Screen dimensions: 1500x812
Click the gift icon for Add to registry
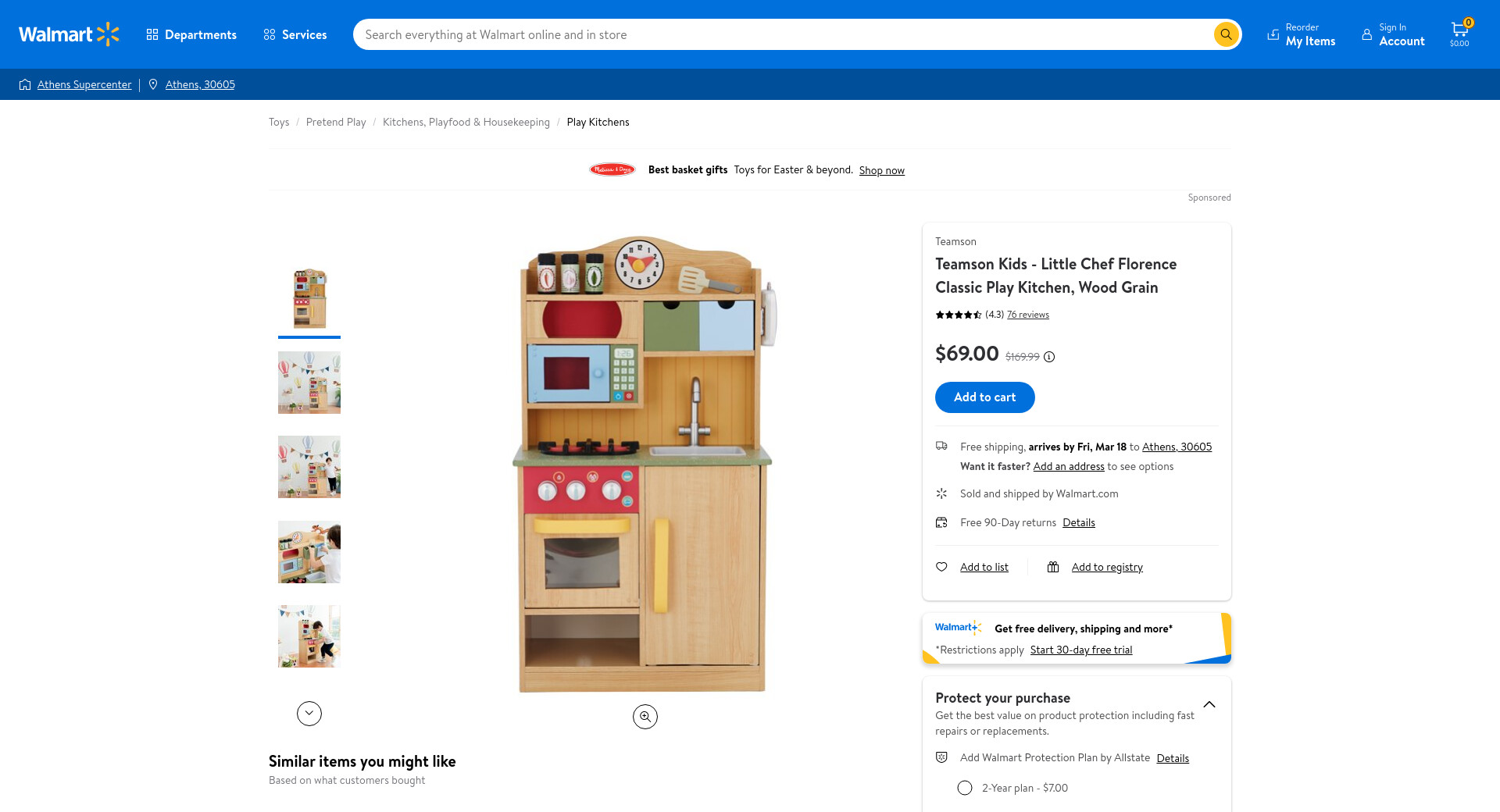pos(1053,567)
